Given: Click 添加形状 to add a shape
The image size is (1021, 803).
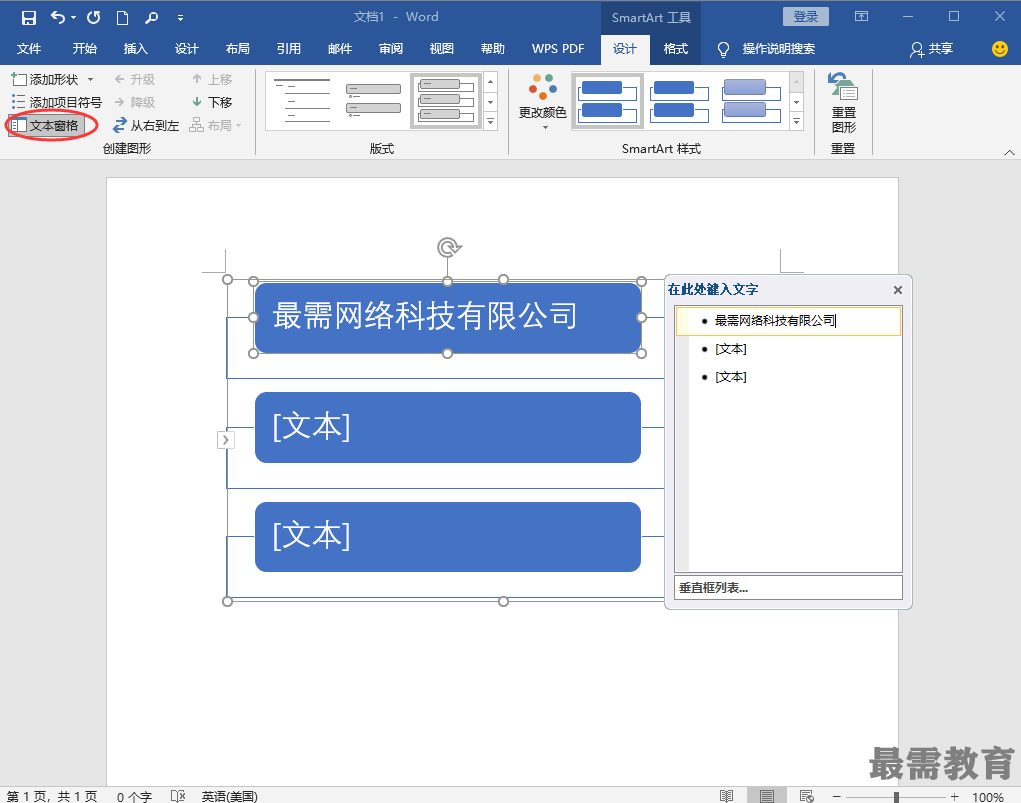Looking at the screenshot, I should [x=46, y=79].
